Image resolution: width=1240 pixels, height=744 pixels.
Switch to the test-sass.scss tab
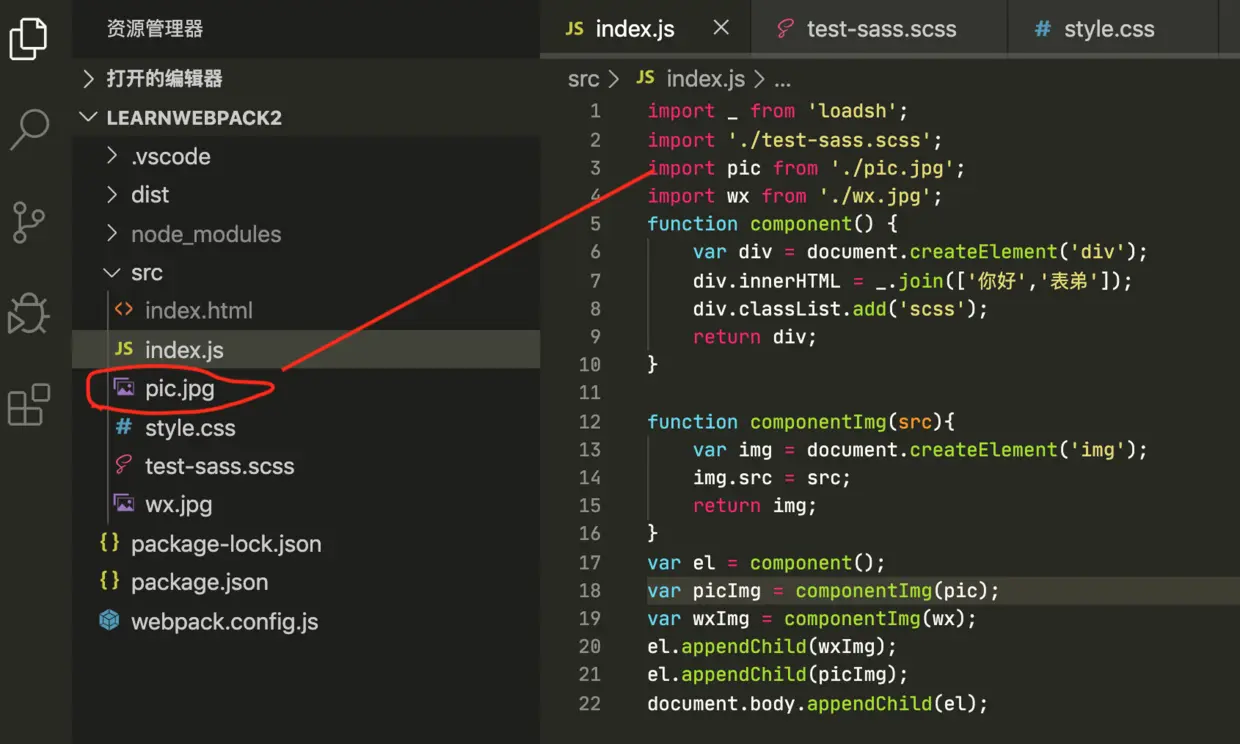pos(879,29)
